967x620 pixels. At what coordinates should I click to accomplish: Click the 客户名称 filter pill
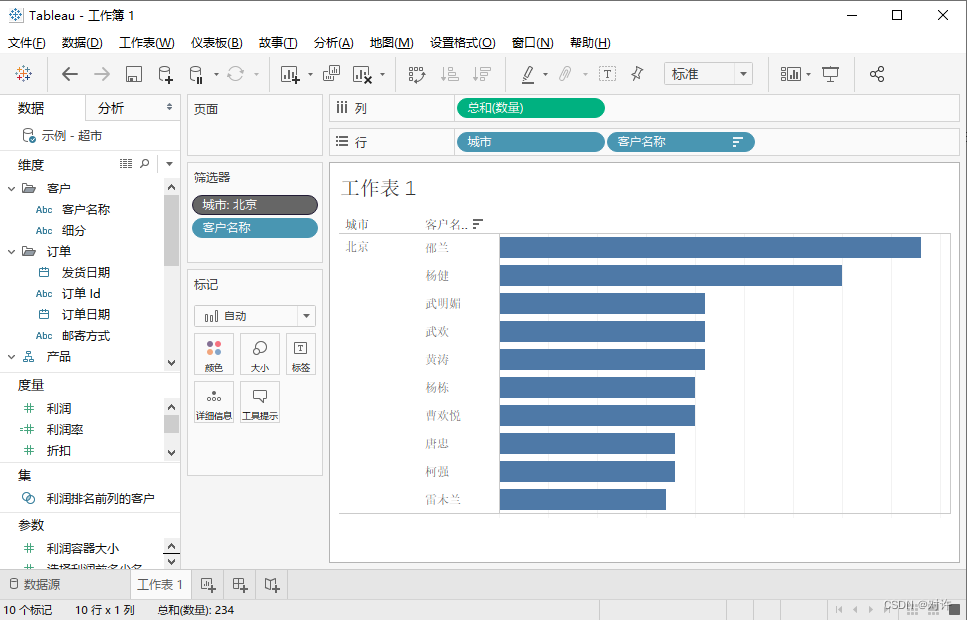(x=255, y=228)
